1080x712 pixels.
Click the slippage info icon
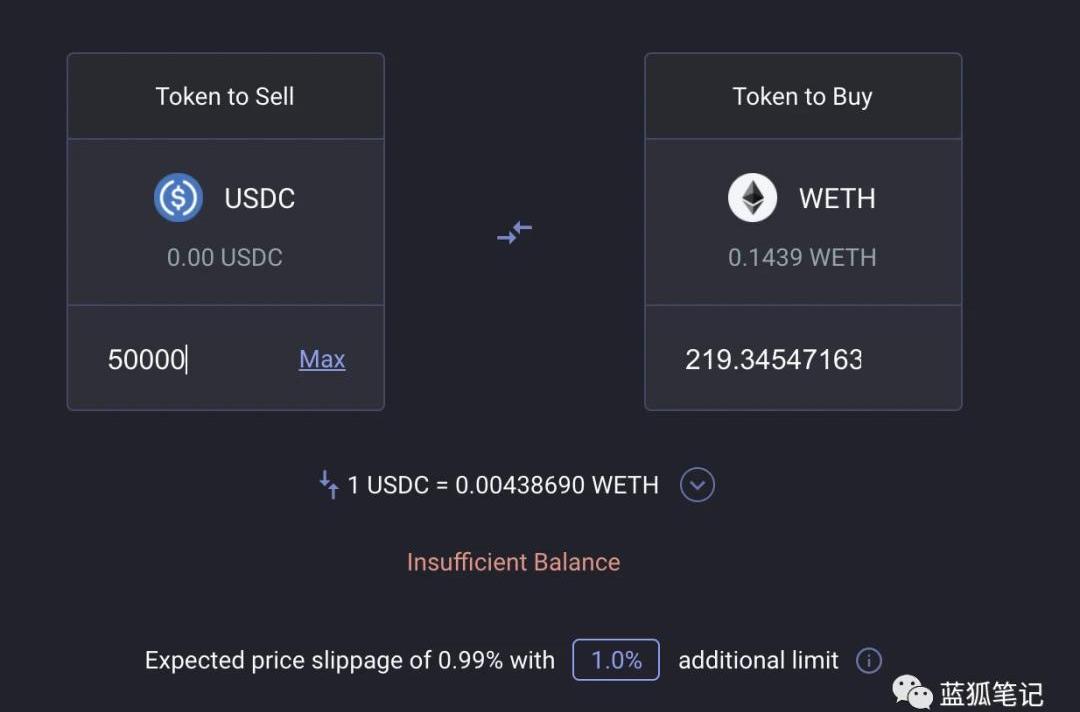[x=869, y=660]
